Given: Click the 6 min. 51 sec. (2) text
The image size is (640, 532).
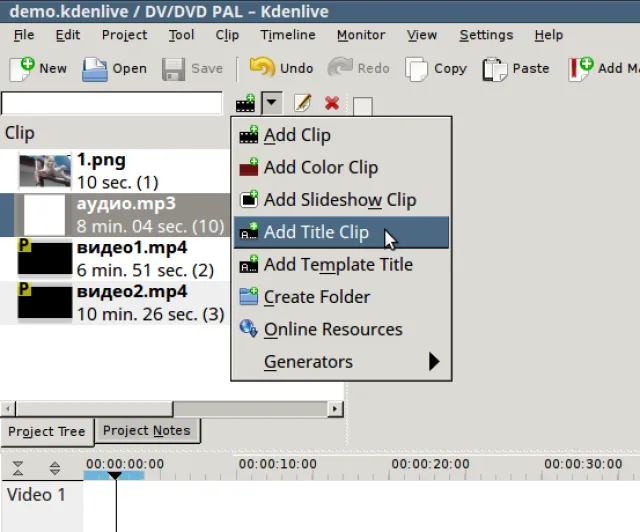Looking at the screenshot, I should (x=145, y=270).
